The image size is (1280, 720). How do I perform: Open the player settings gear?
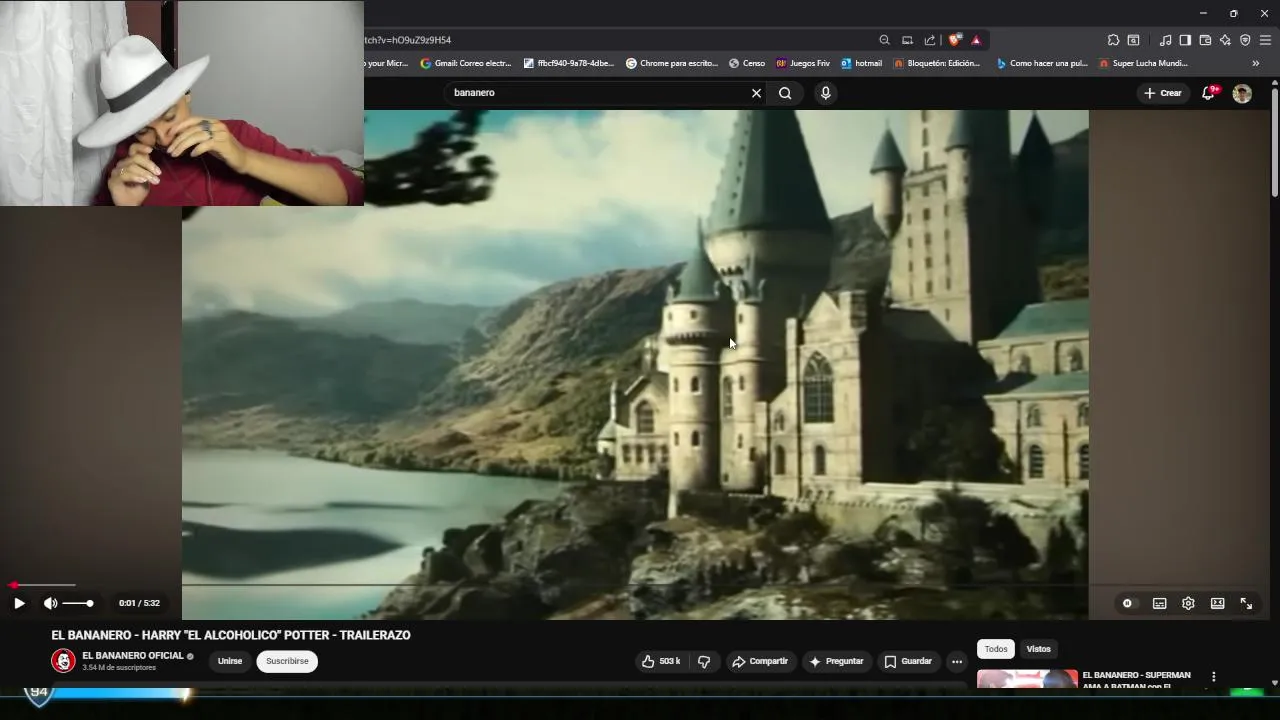pyautogui.click(x=1188, y=603)
